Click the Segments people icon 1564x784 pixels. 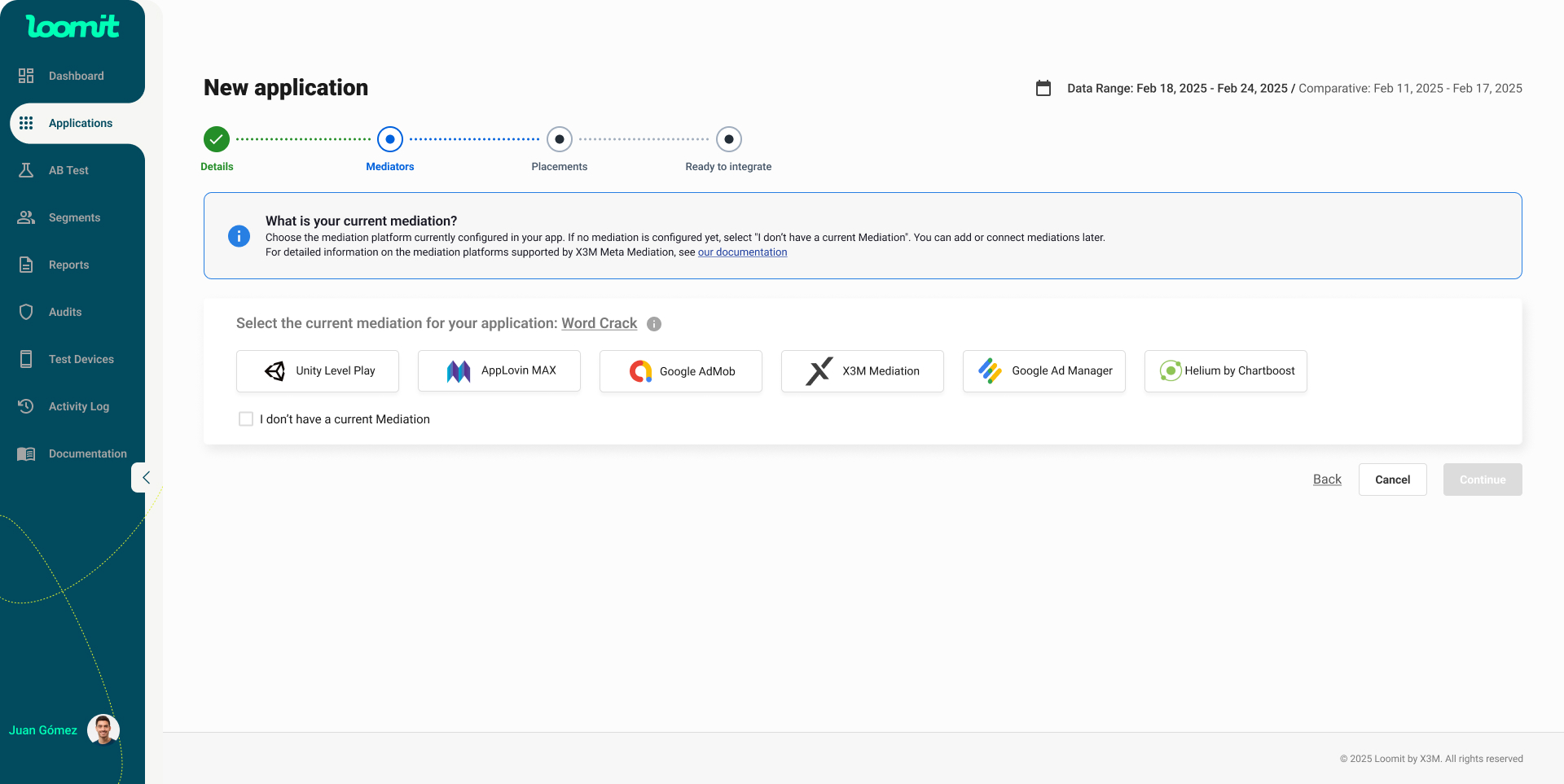(26, 217)
